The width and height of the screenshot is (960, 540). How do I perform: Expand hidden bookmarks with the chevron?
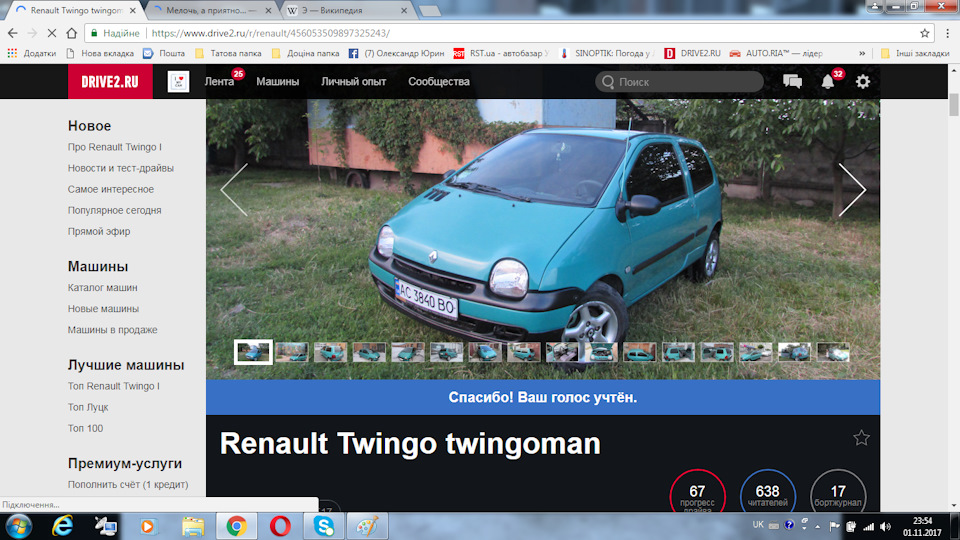click(862, 53)
